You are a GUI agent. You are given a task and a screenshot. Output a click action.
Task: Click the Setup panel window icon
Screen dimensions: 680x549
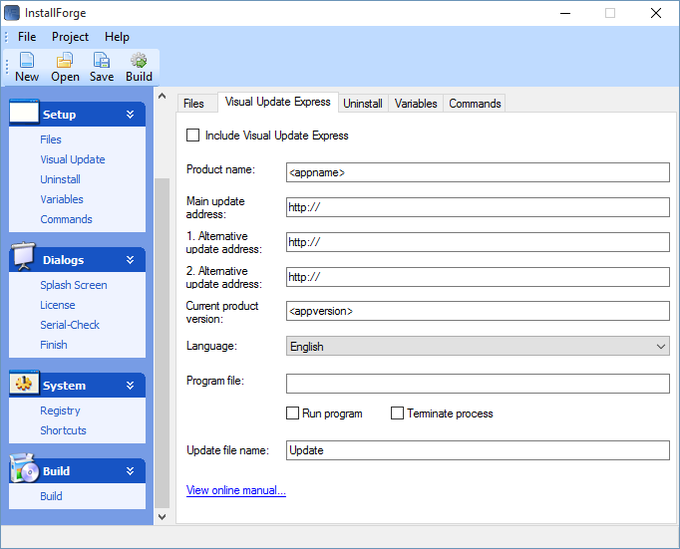pos(24,112)
